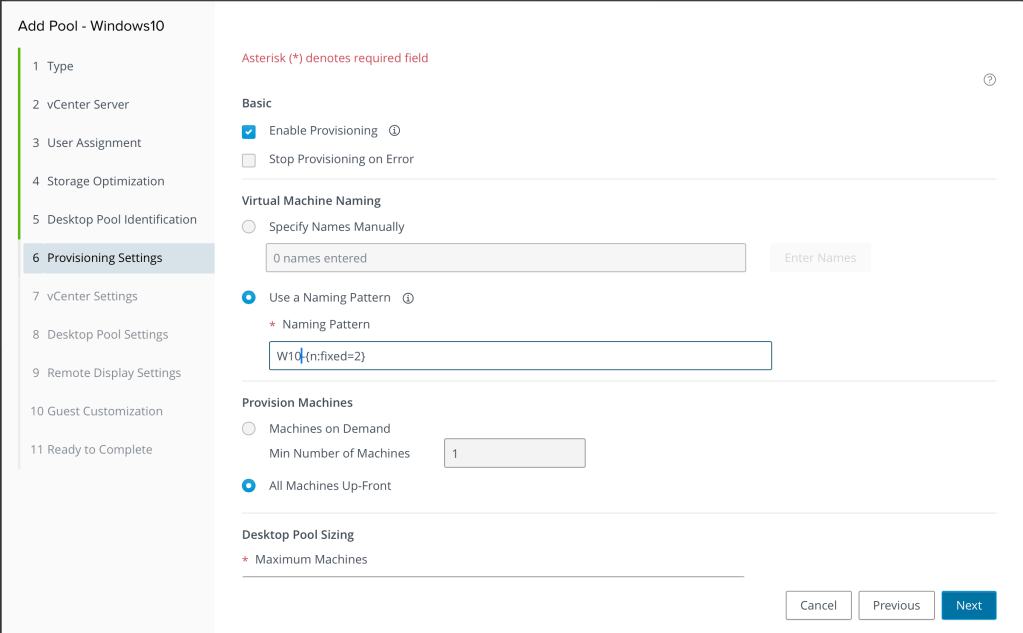The height and width of the screenshot is (633, 1023).
Task: Click inside the Naming Pattern text field
Action: coord(520,356)
